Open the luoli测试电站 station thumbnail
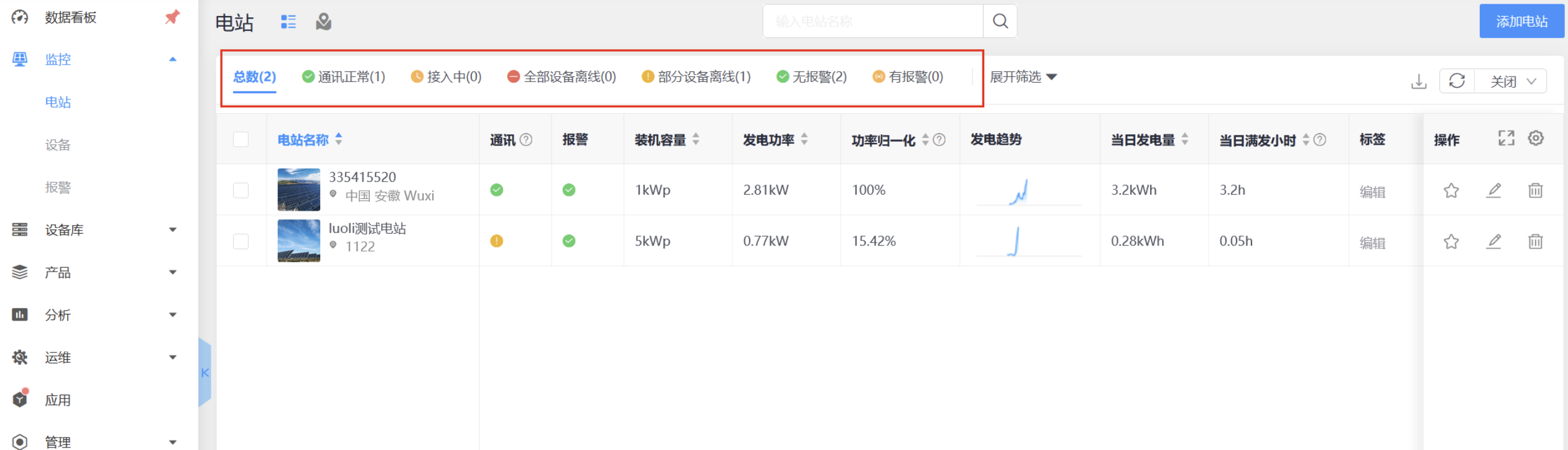Viewport: 1568px width, 450px height. 298,241
